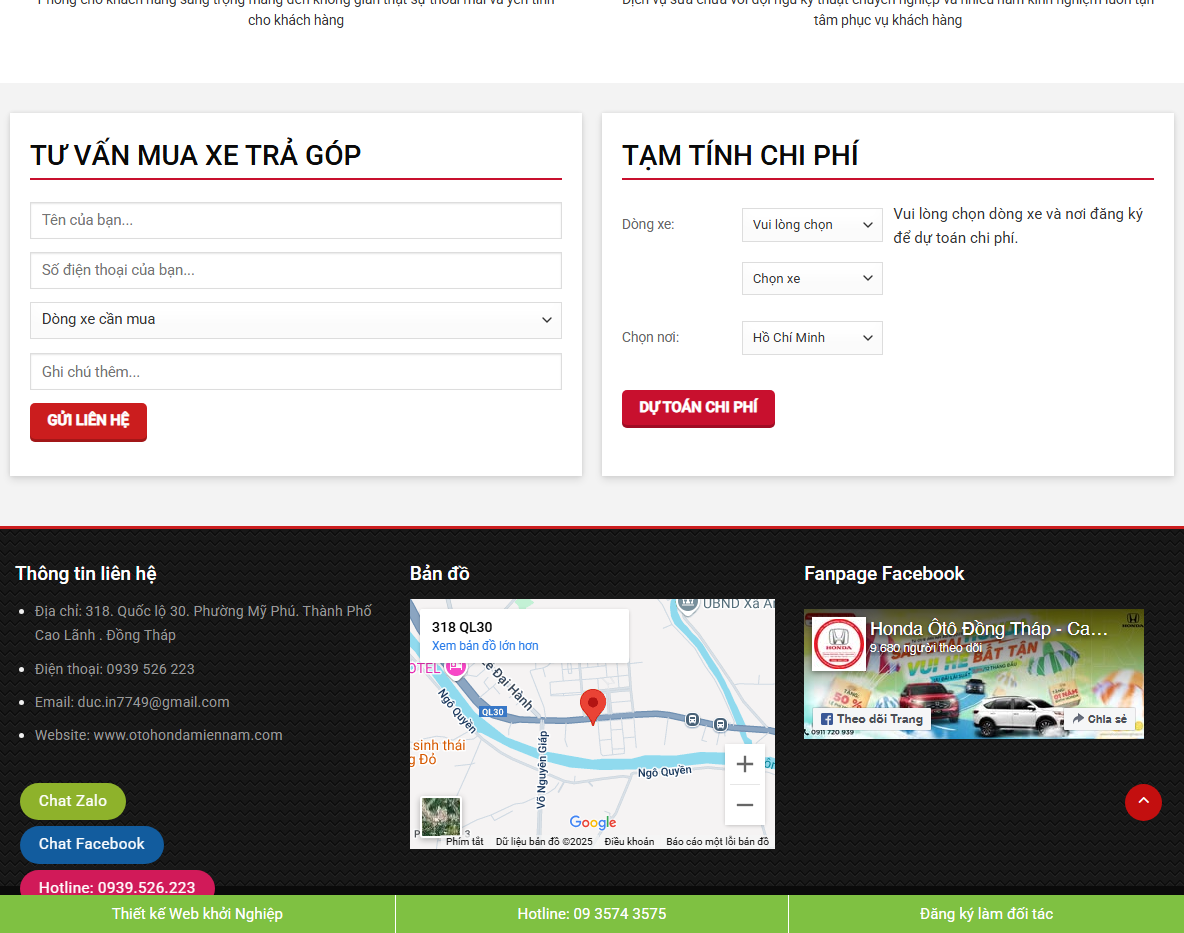Click the Chat Facebook button
Image resolution: width=1184 pixels, height=933 pixels.
coord(91,844)
